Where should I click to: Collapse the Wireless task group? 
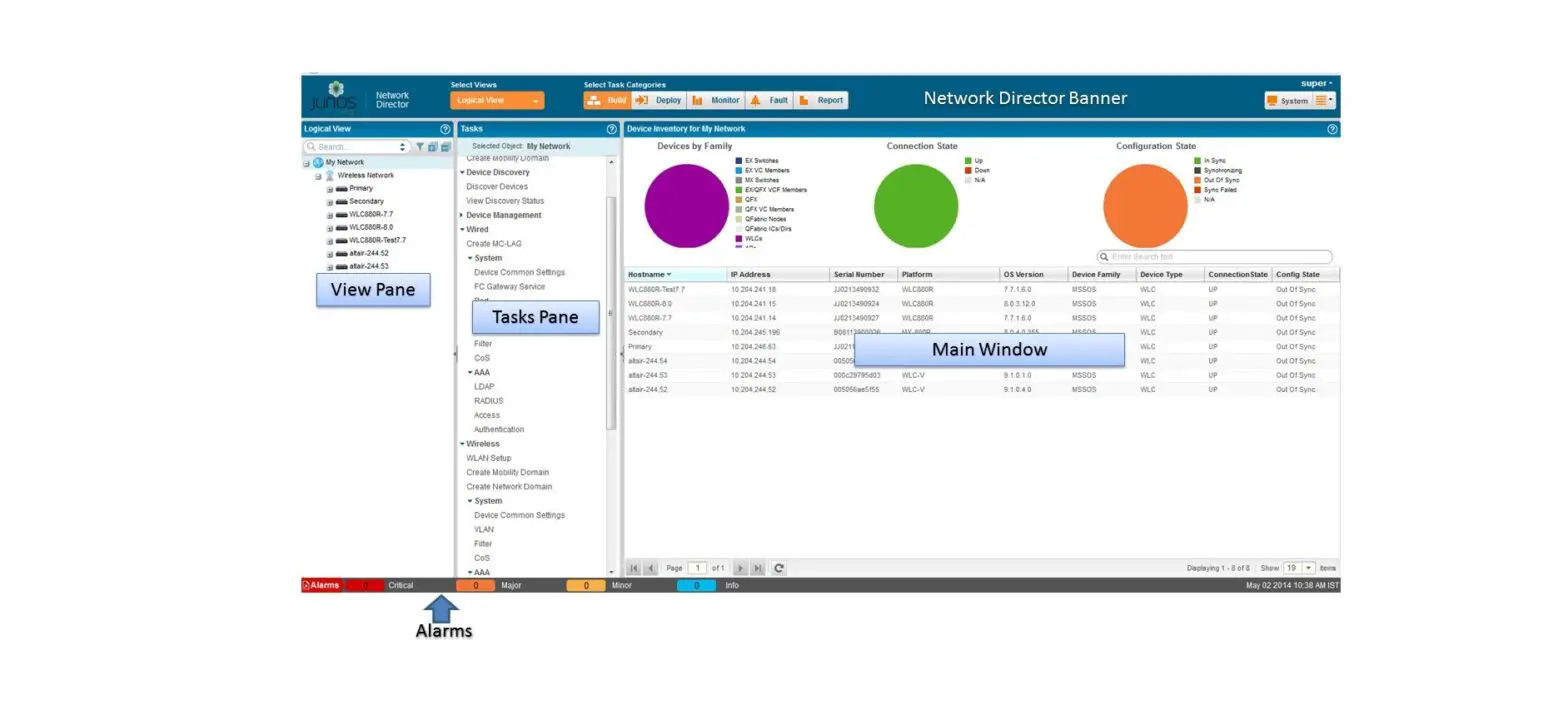(x=462, y=443)
